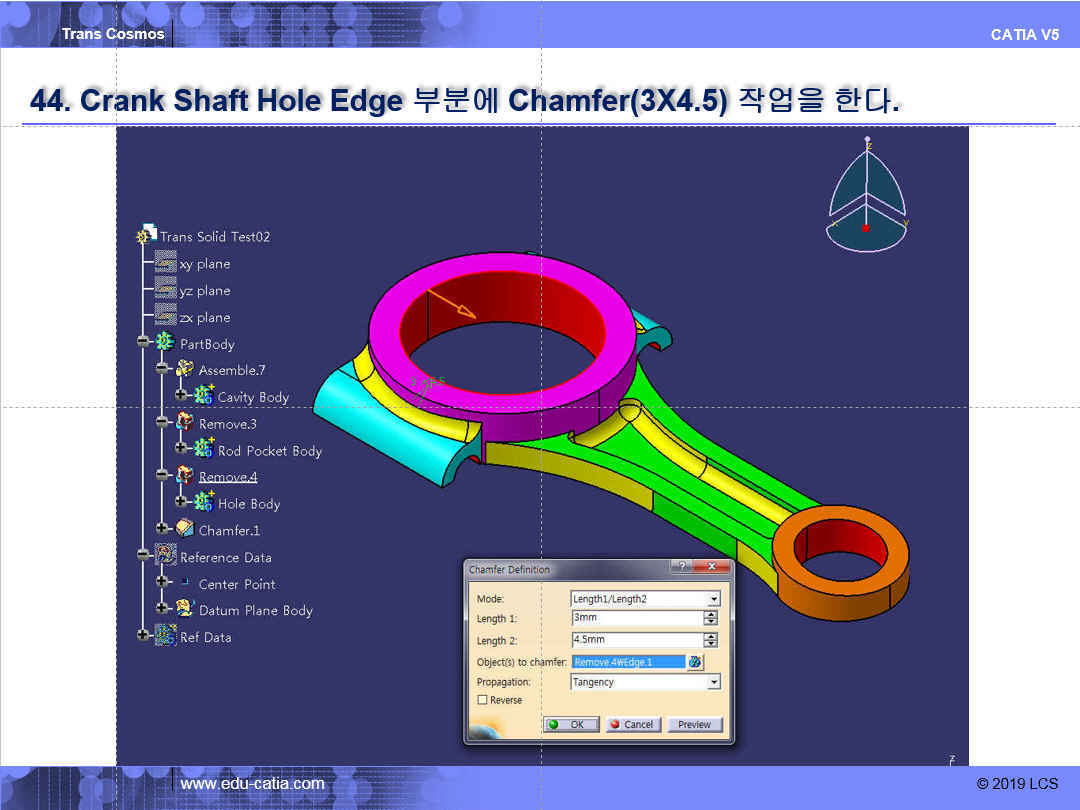Click the Trans Solid Test02 root icon

147,236
